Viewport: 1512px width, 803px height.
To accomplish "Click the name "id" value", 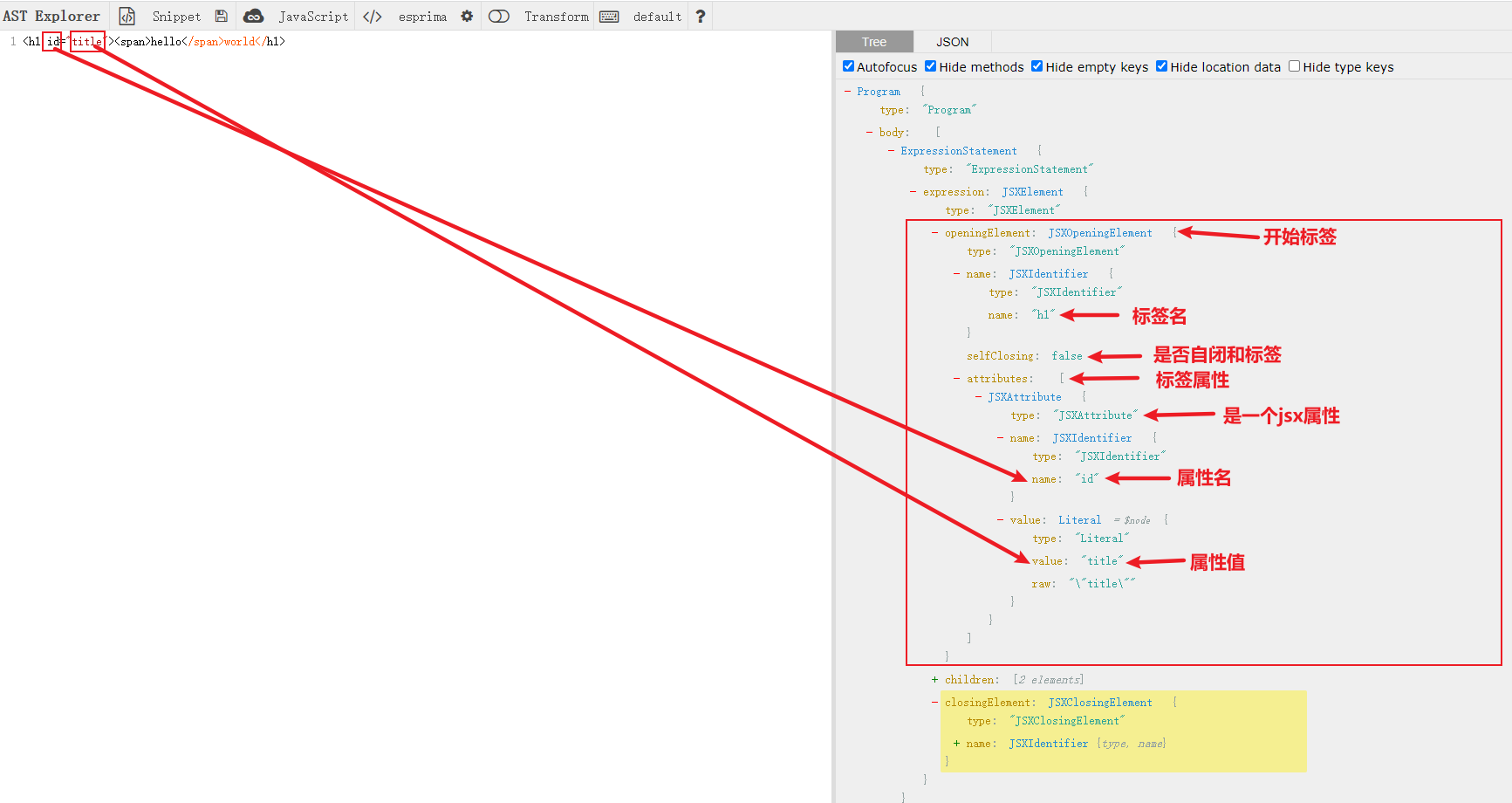I will point(1086,479).
